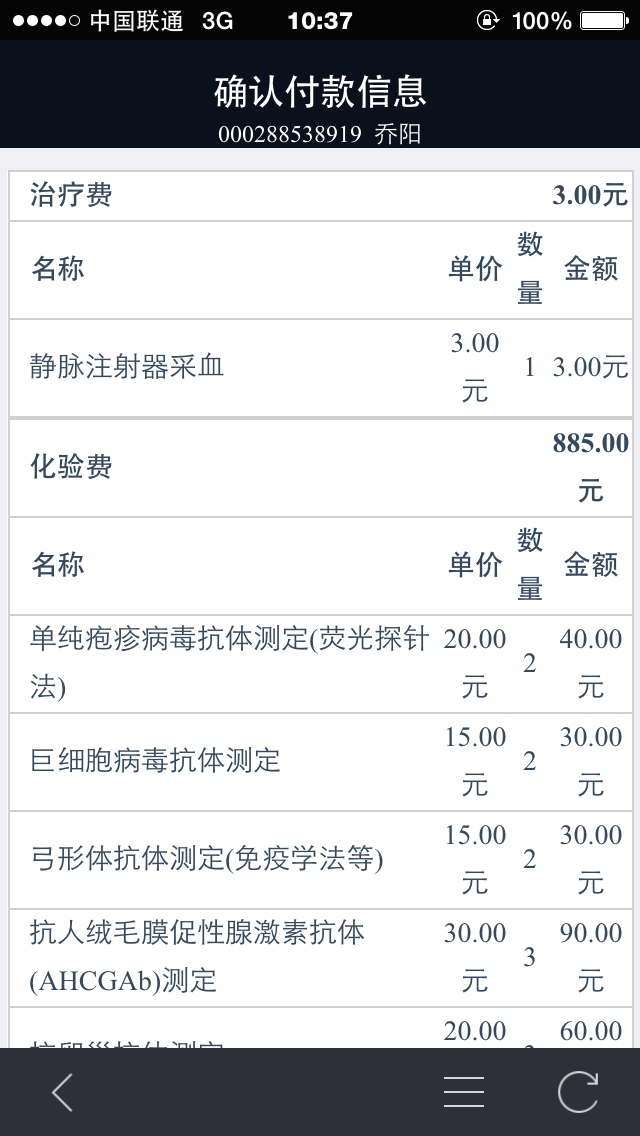Image resolution: width=640 pixels, height=1136 pixels.
Task: Select the 治疗费 section header
Action: tap(72, 195)
